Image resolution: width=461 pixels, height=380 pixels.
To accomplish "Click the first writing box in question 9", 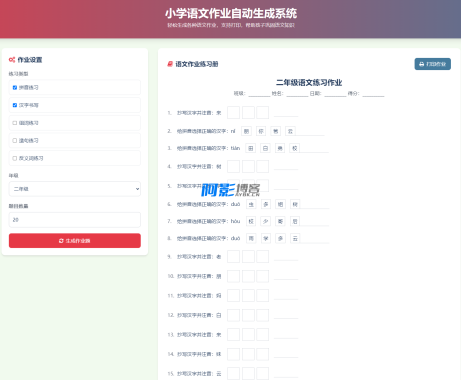I will click(233, 257).
